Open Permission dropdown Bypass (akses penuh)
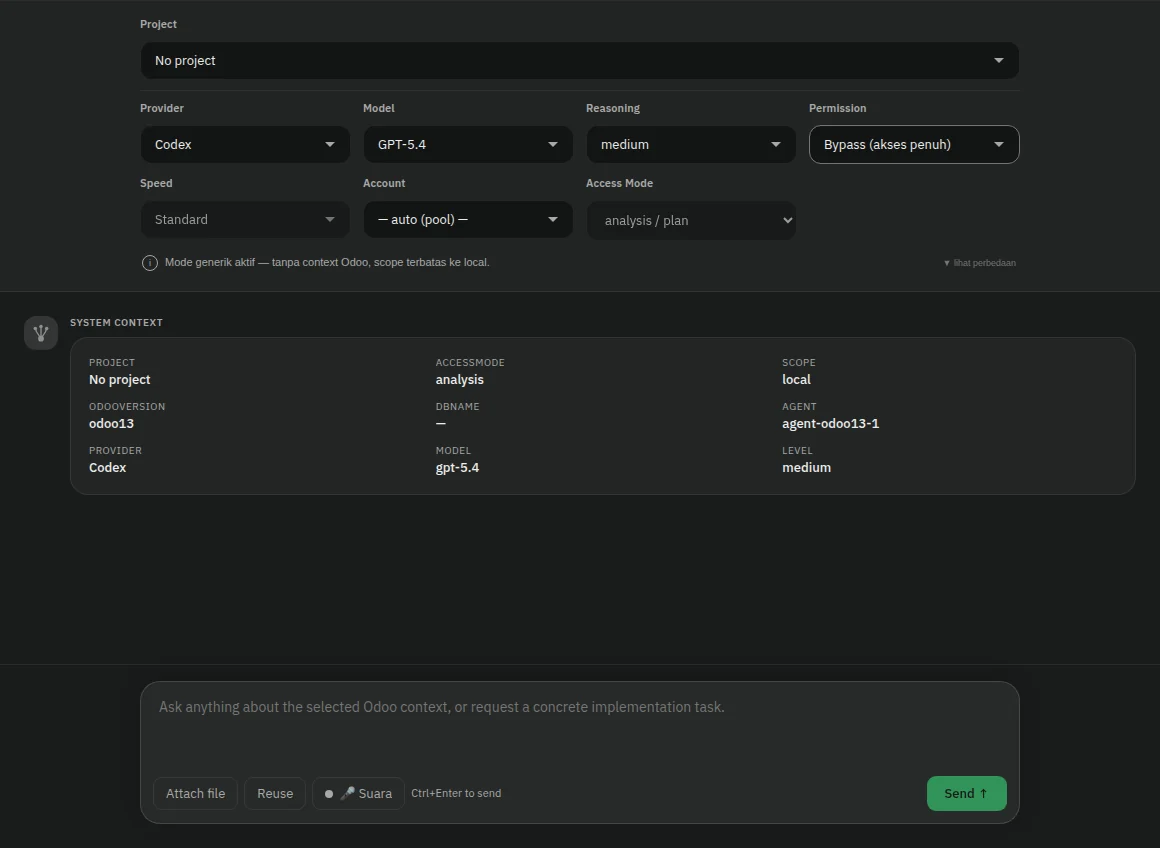Screen dimensions: 1160x848 click(x=914, y=144)
